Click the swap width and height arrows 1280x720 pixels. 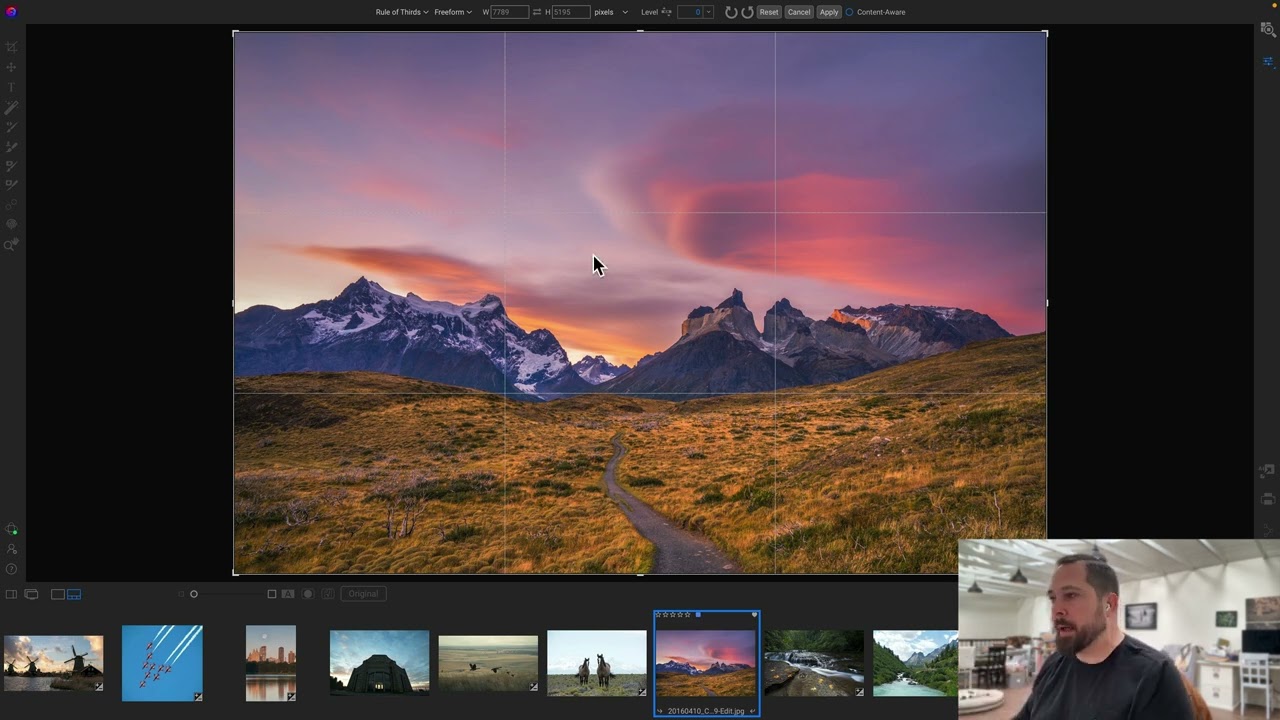click(x=537, y=12)
